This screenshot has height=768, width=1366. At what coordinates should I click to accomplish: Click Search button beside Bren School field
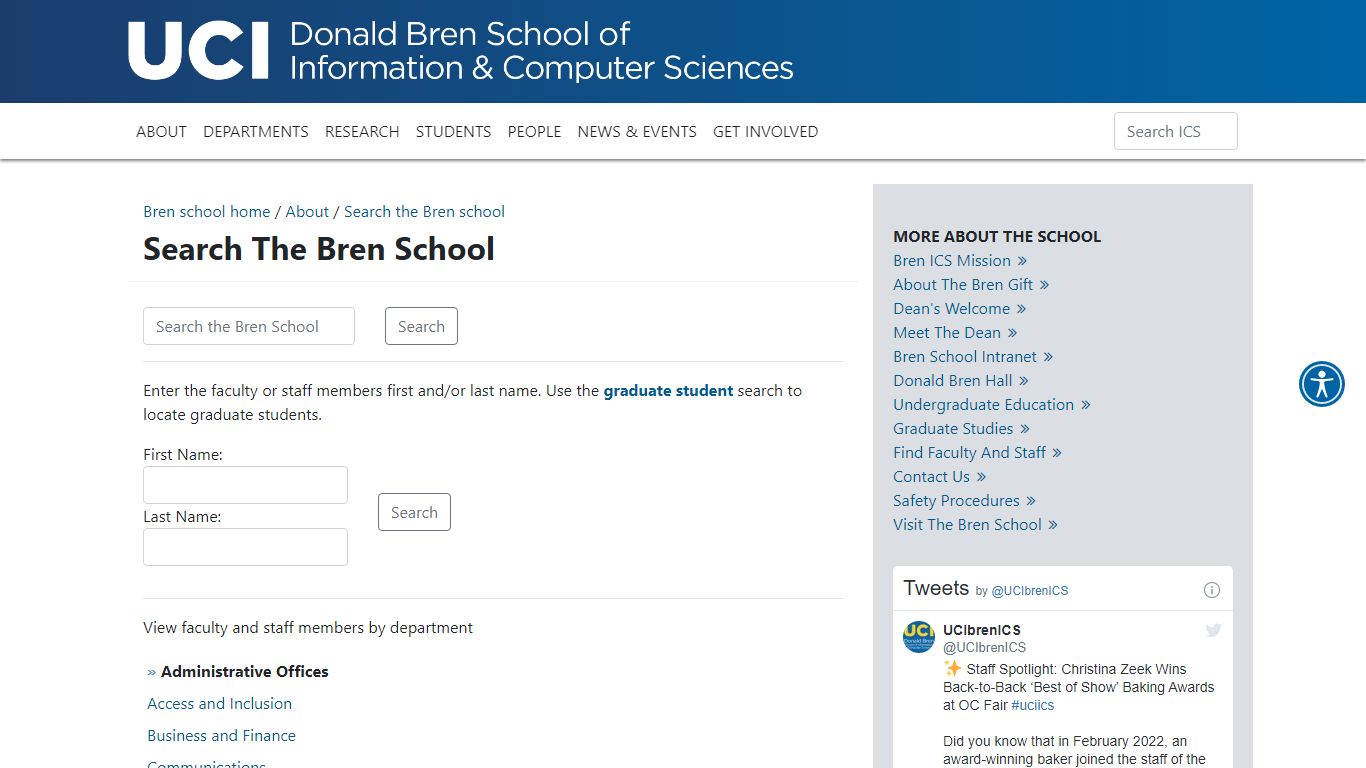(x=421, y=326)
